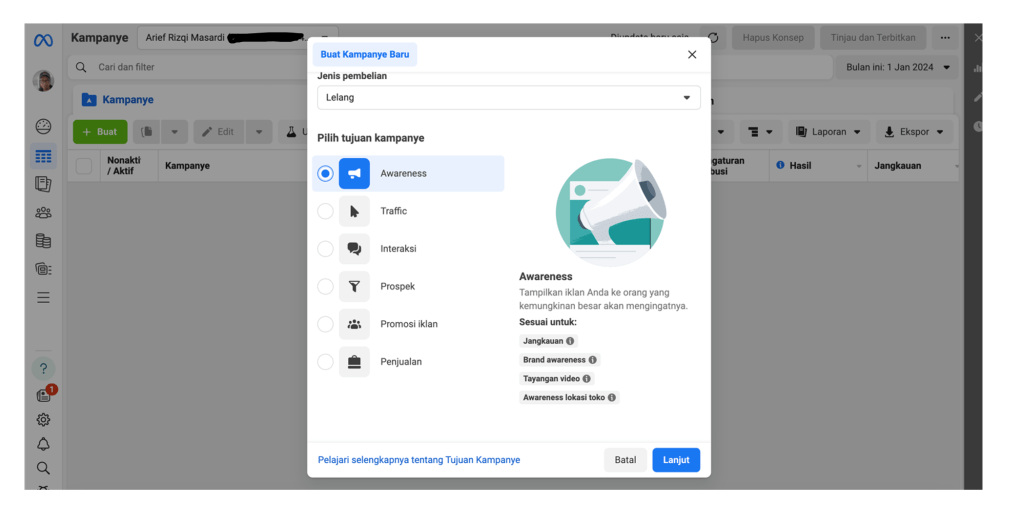This screenshot has width=1023, height=522.
Task: Select the Prospek radio button
Action: [325, 286]
